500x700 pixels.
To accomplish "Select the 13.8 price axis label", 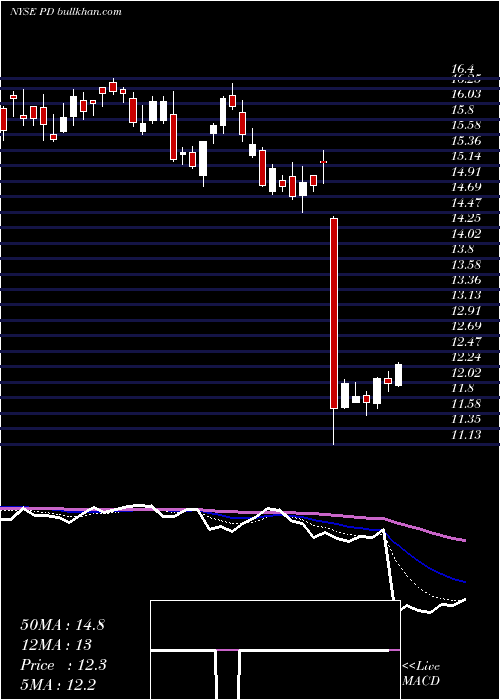I will click(463, 249).
